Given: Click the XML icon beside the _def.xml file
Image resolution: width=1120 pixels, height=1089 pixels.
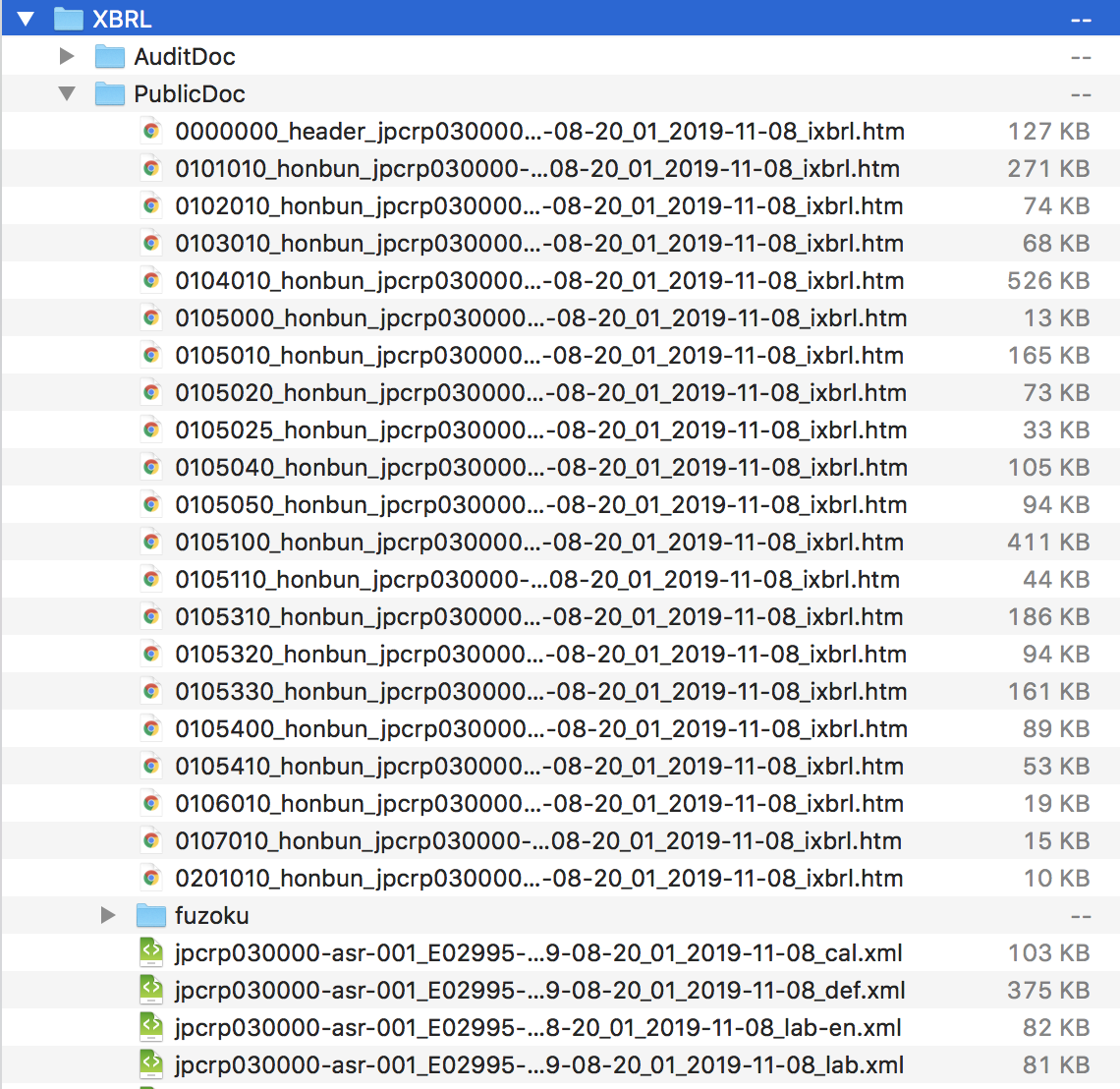Looking at the screenshot, I should 152,990.
